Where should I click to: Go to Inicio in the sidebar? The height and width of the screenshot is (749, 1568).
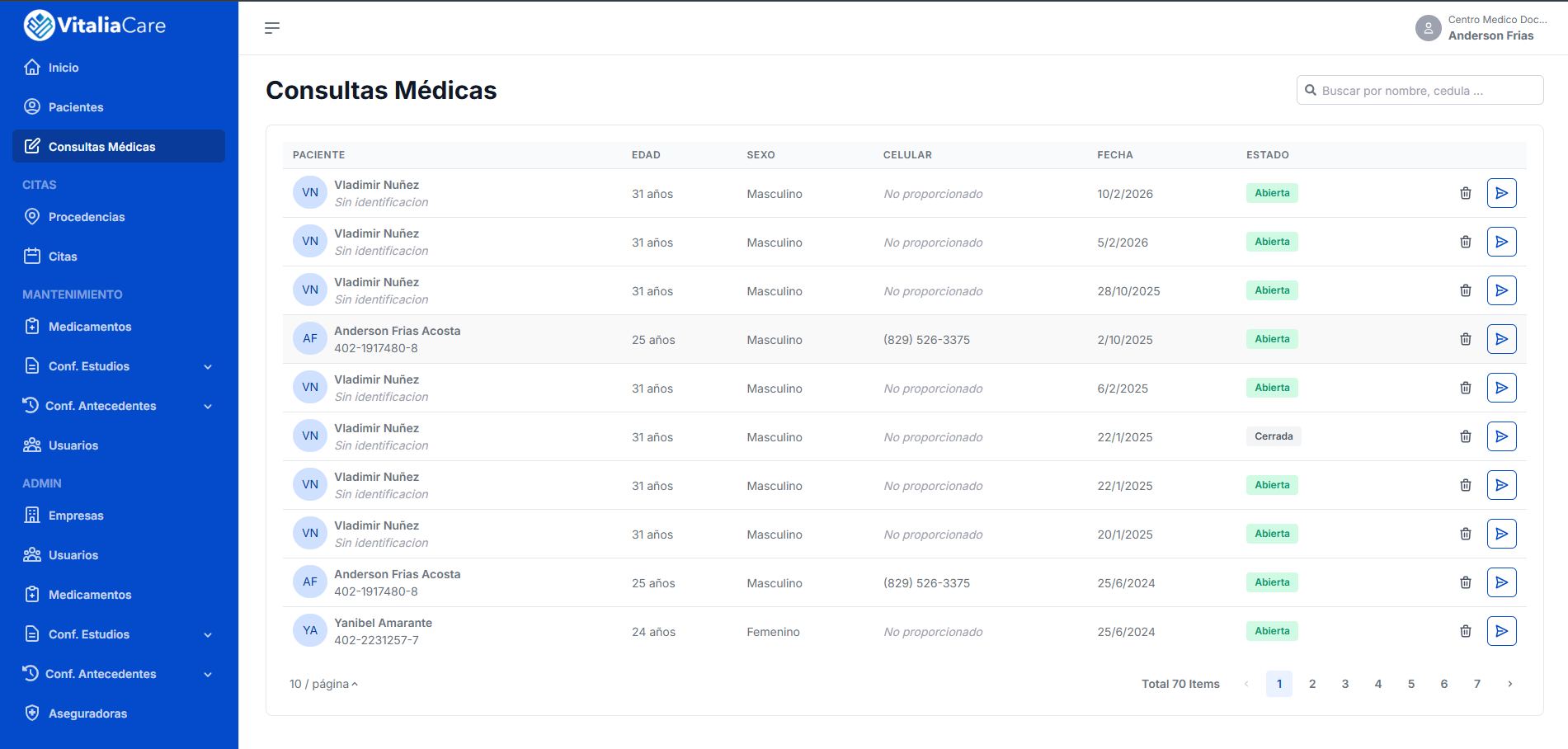[119, 68]
